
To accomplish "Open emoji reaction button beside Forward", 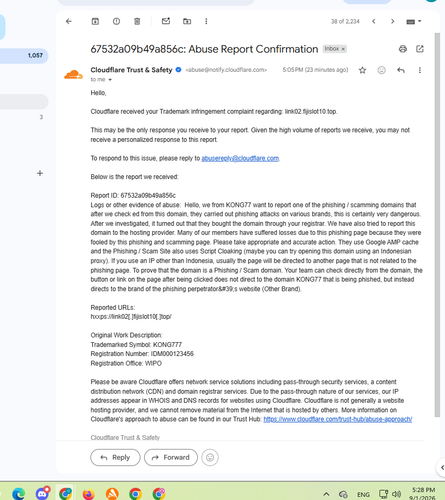I will click(210, 457).
